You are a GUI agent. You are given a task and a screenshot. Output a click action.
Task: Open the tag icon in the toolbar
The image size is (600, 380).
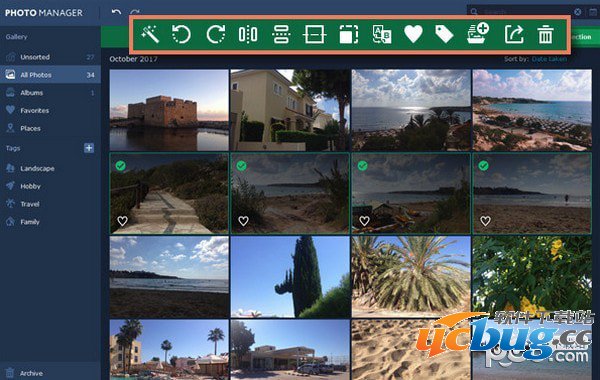(x=444, y=34)
